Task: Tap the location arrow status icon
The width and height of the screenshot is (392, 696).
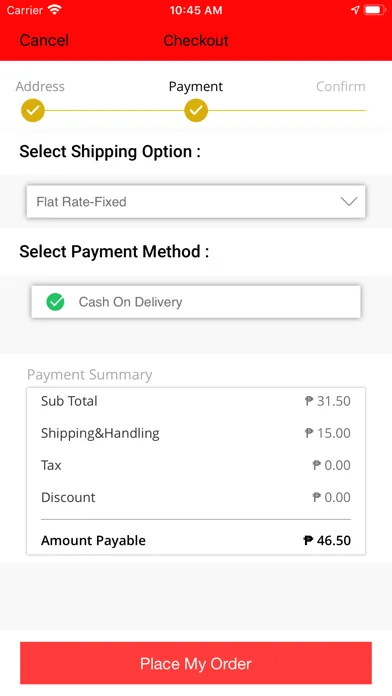Action: click(355, 10)
